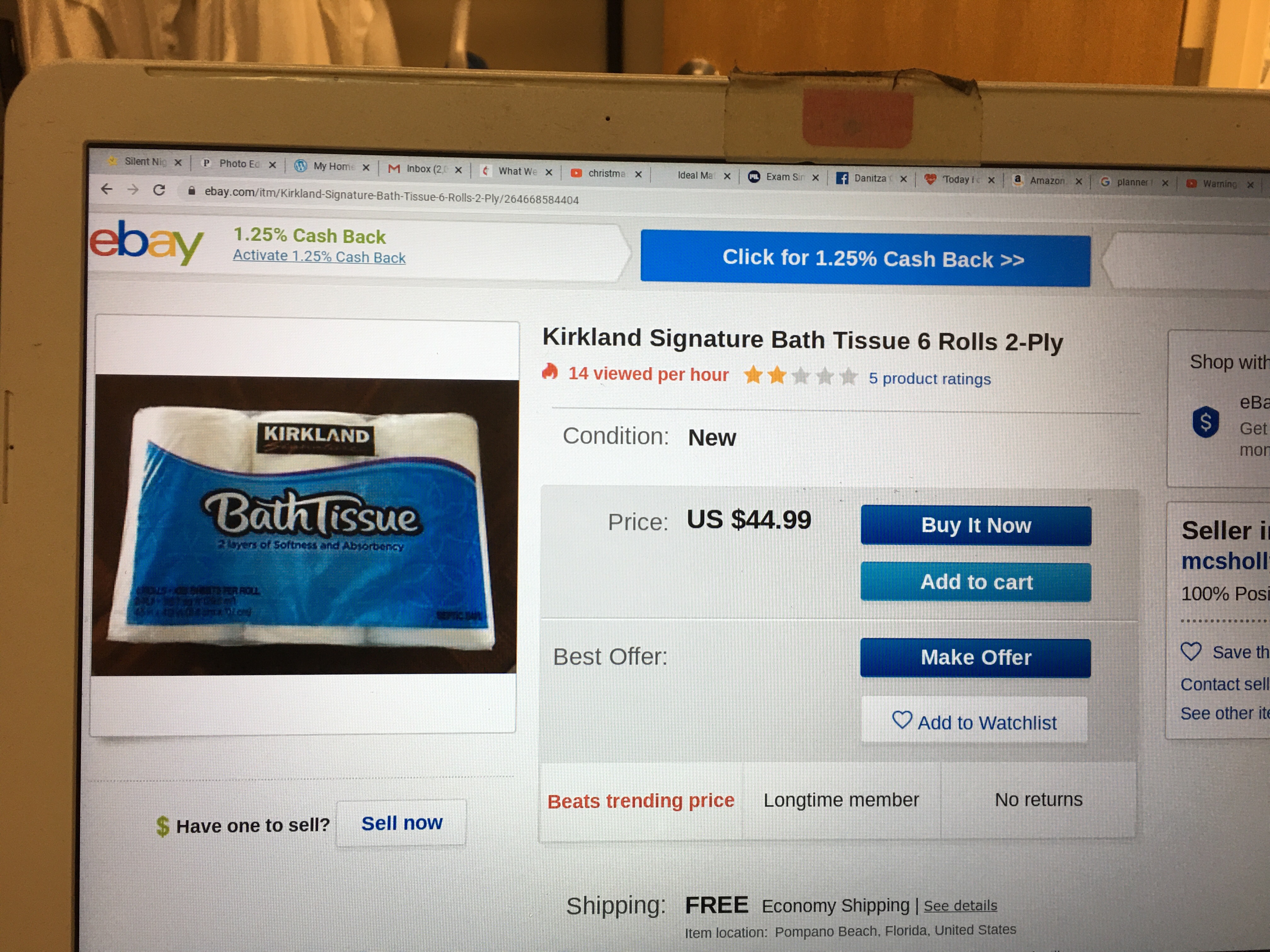1270x952 pixels.
Task: Click the Activate 1.25% Cash Back link
Action: 319,257
